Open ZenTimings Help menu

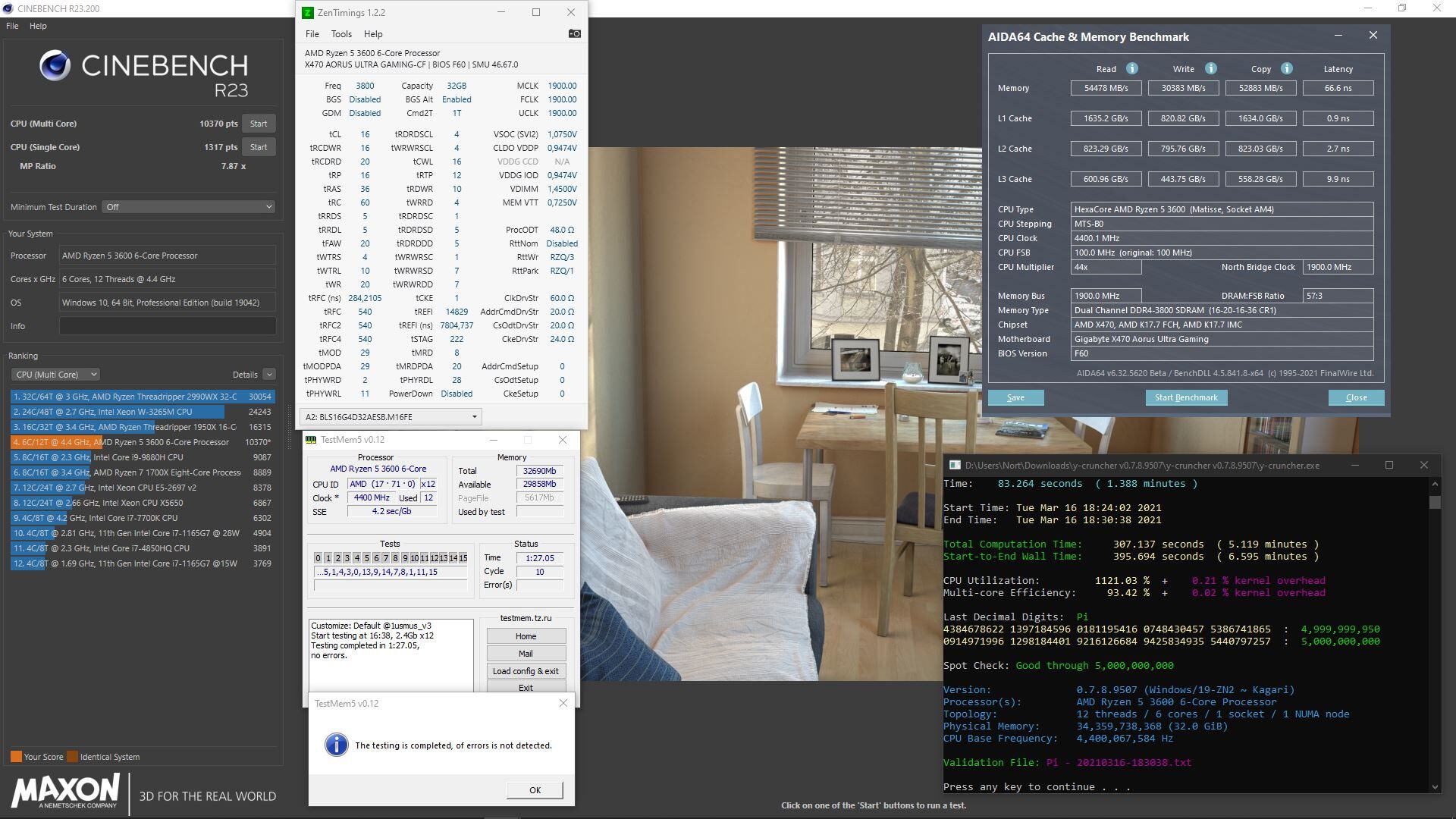pos(373,34)
